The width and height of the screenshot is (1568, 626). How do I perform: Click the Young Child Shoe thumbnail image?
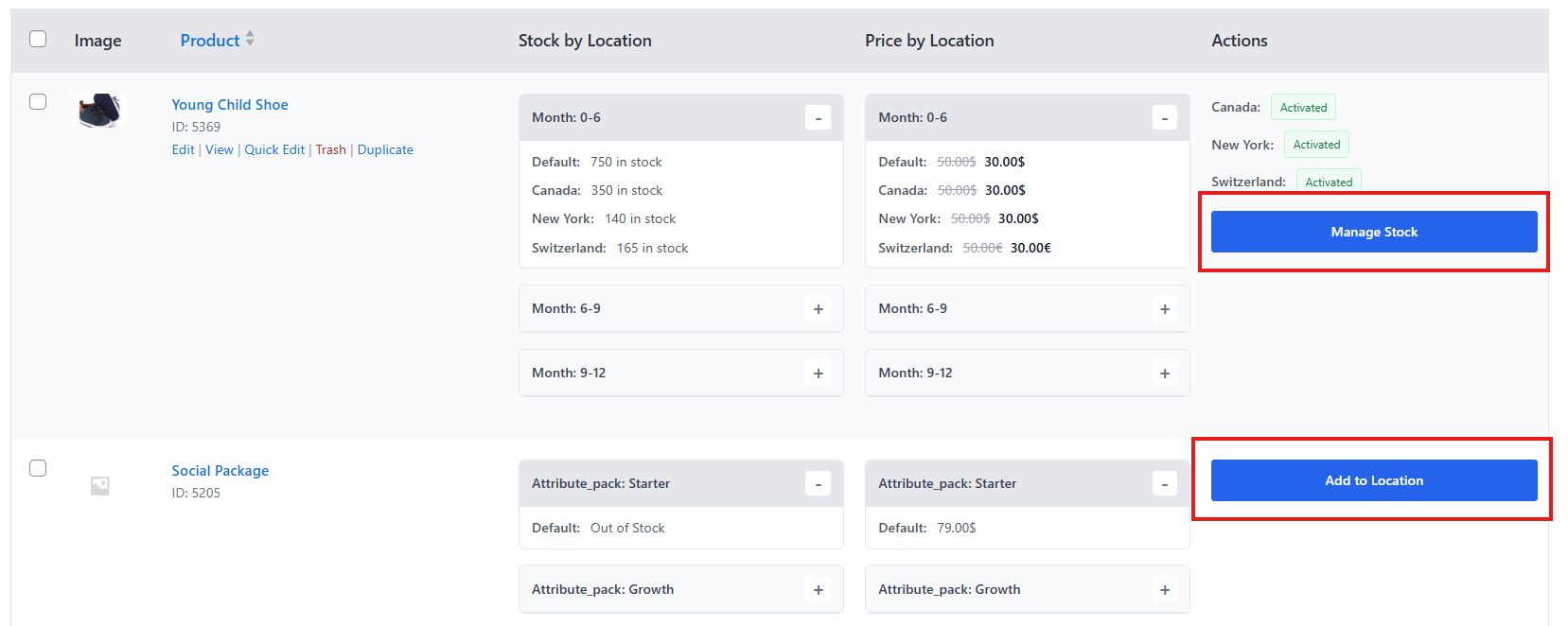pyautogui.click(x=100, y=111)
